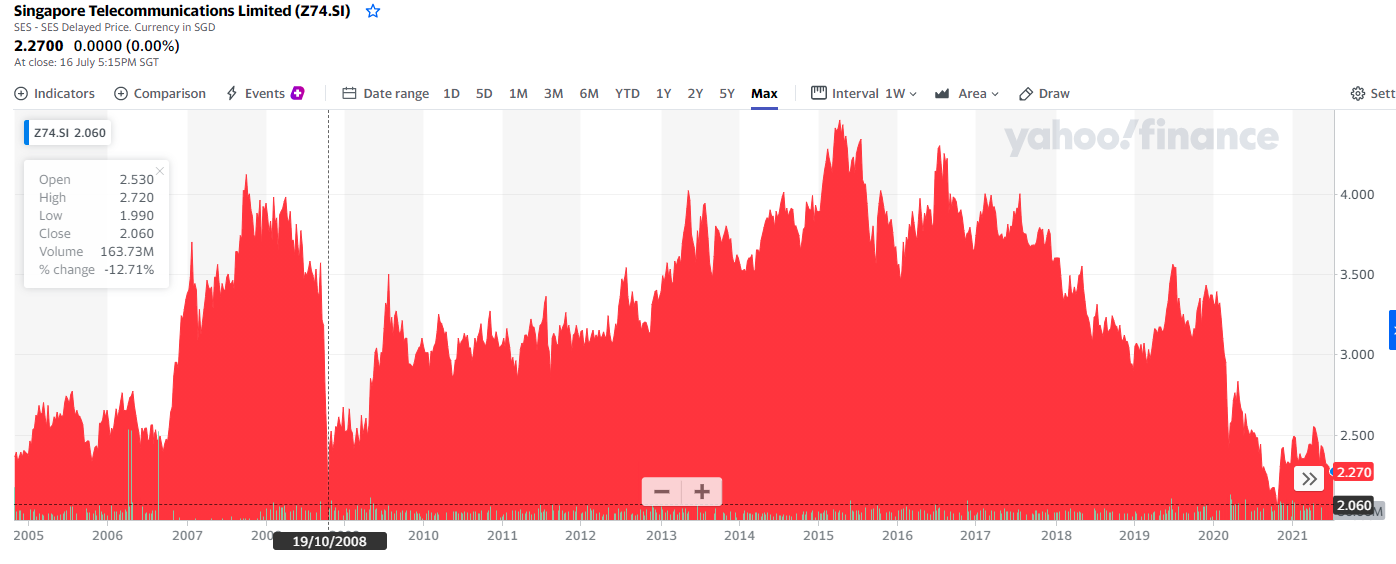Jump to latest data with double arrow

(1309, 479)
